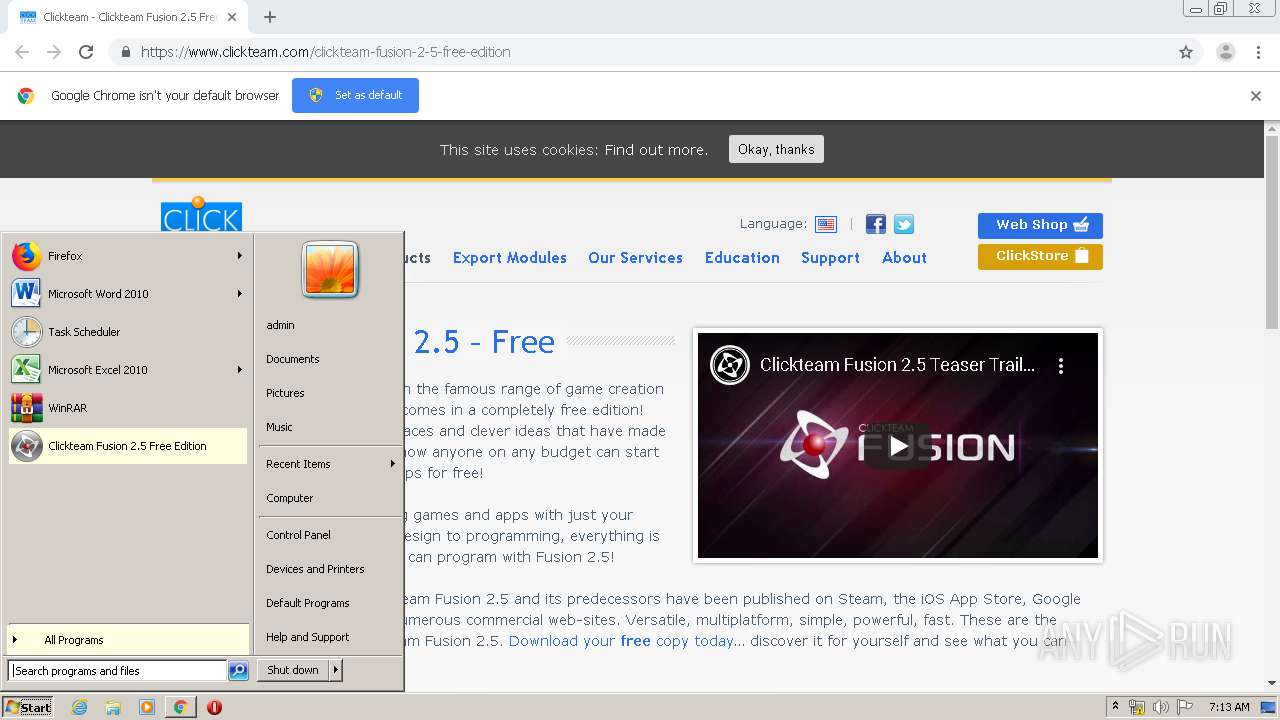Open Clickteam Twitter page icon
Image resolution: width=1280 pixels, height=720 pixels.
click(x=904, y=225)
